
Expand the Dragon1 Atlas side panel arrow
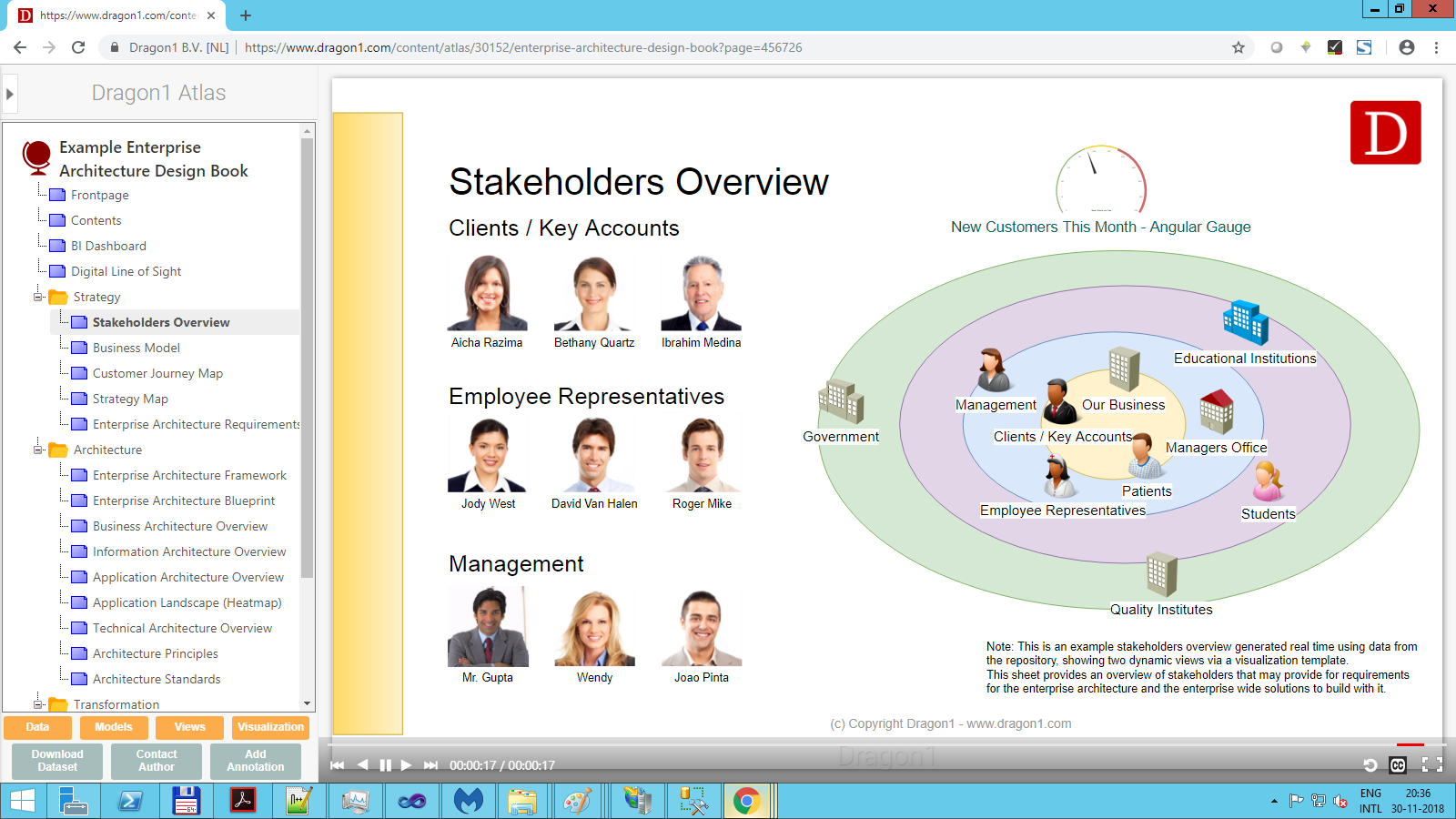(x=10, y=94)
